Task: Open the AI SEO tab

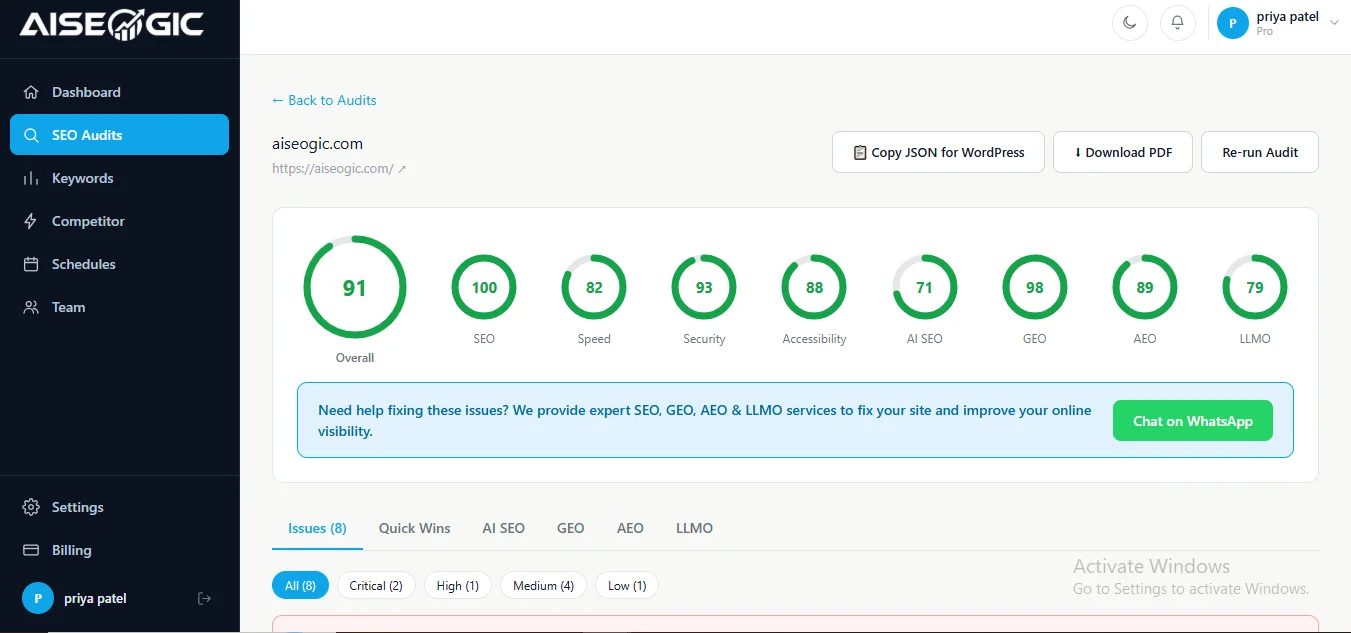Action: (x=504, y=528)
